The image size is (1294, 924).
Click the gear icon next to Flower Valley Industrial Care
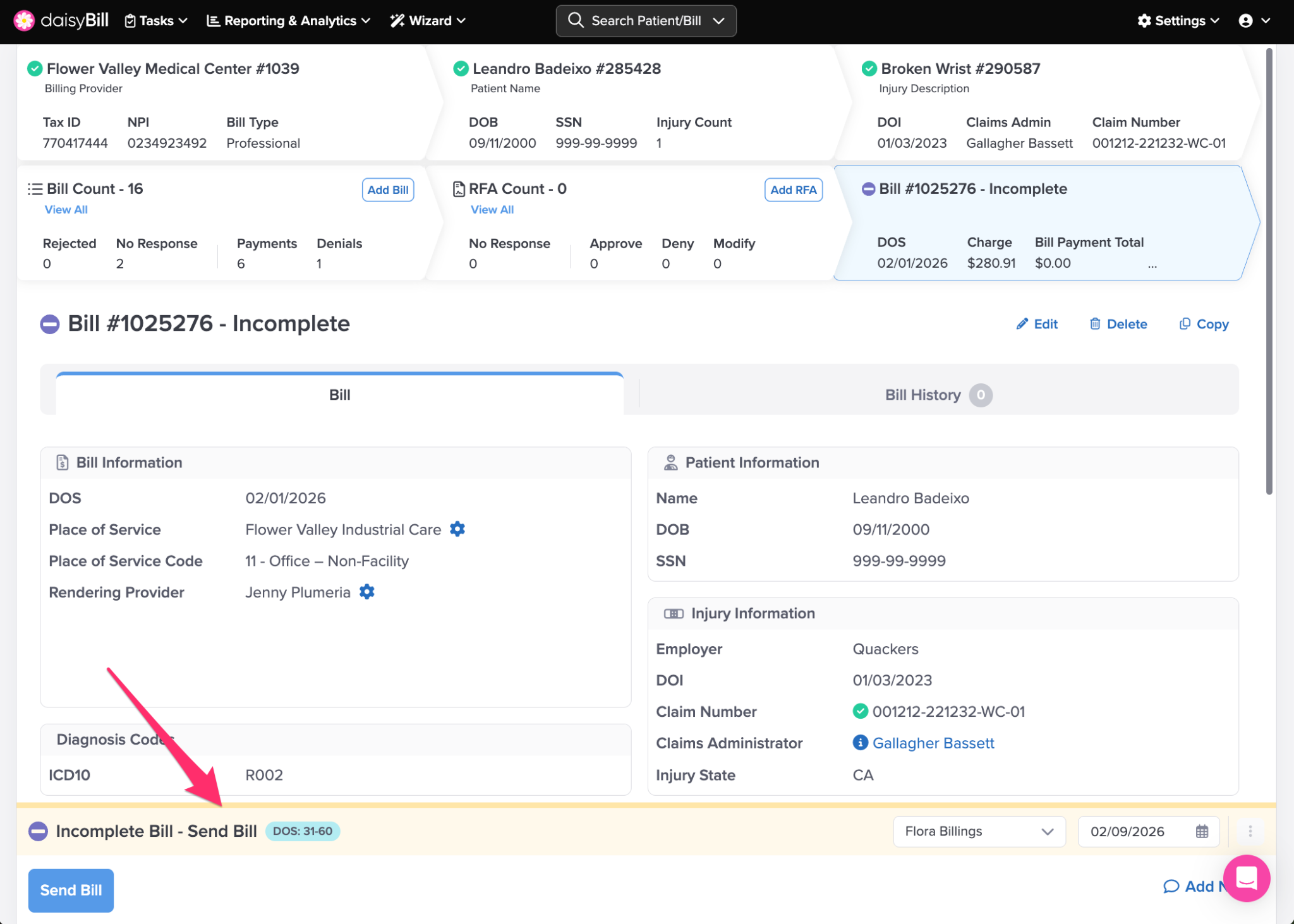coord(457,529)
